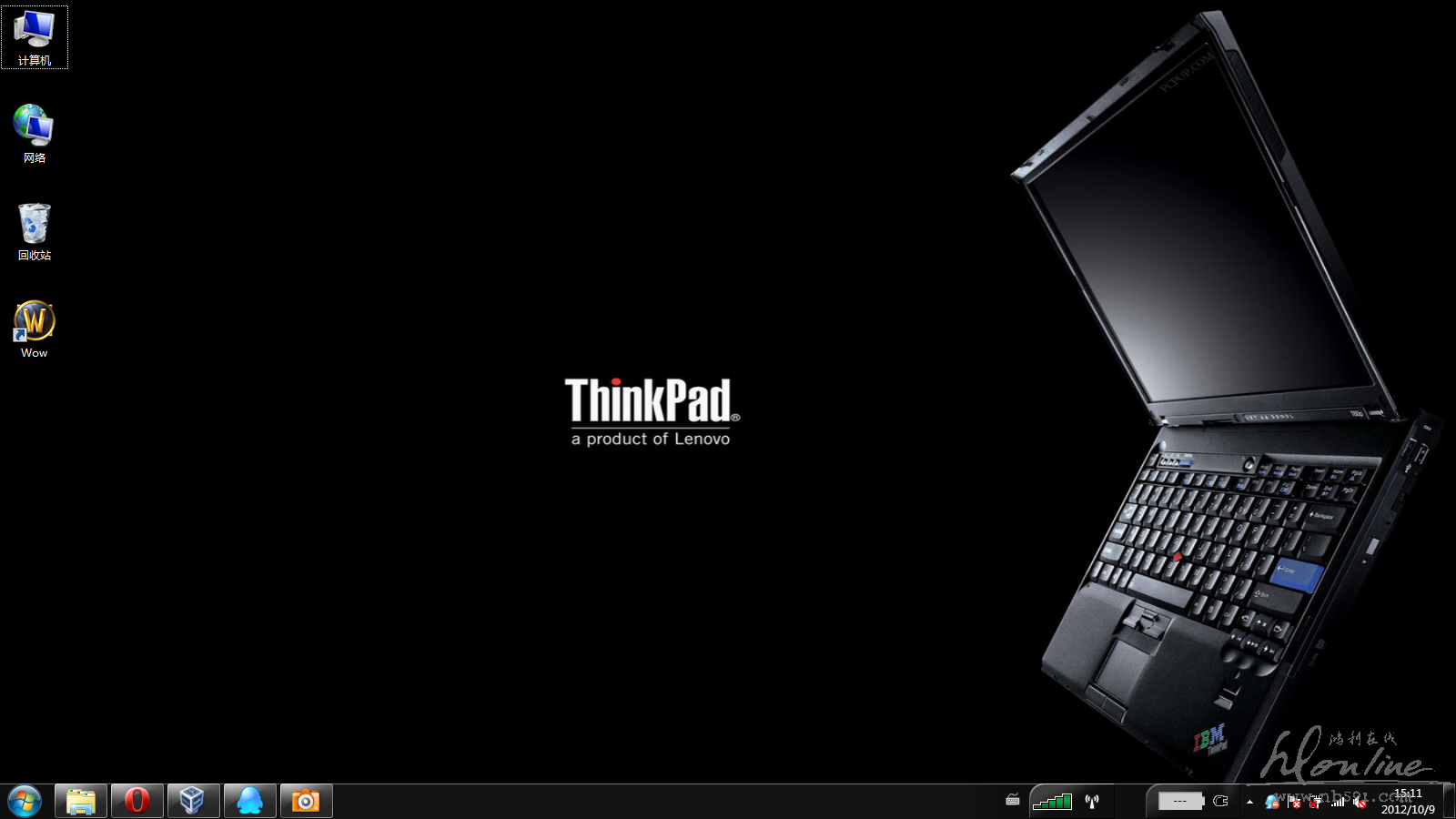1456x819 pixels.
Task: Open the Action Center flag icon
Action: (x=1294, y=802)
